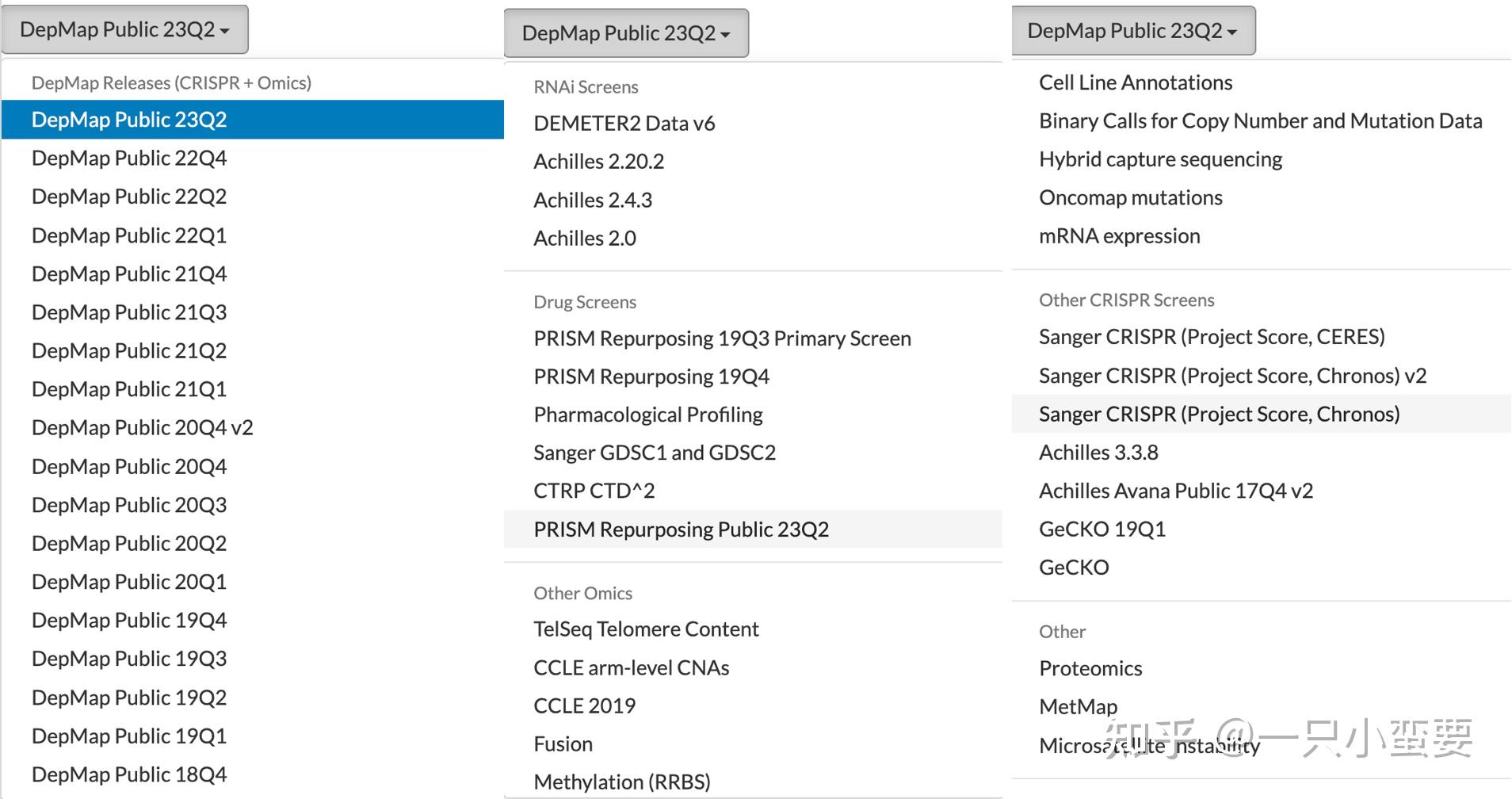Viewport: 1512px width, 799px height.
Task: Select DepMap Public 18Q4 from the list
Action: coord(129,774)
